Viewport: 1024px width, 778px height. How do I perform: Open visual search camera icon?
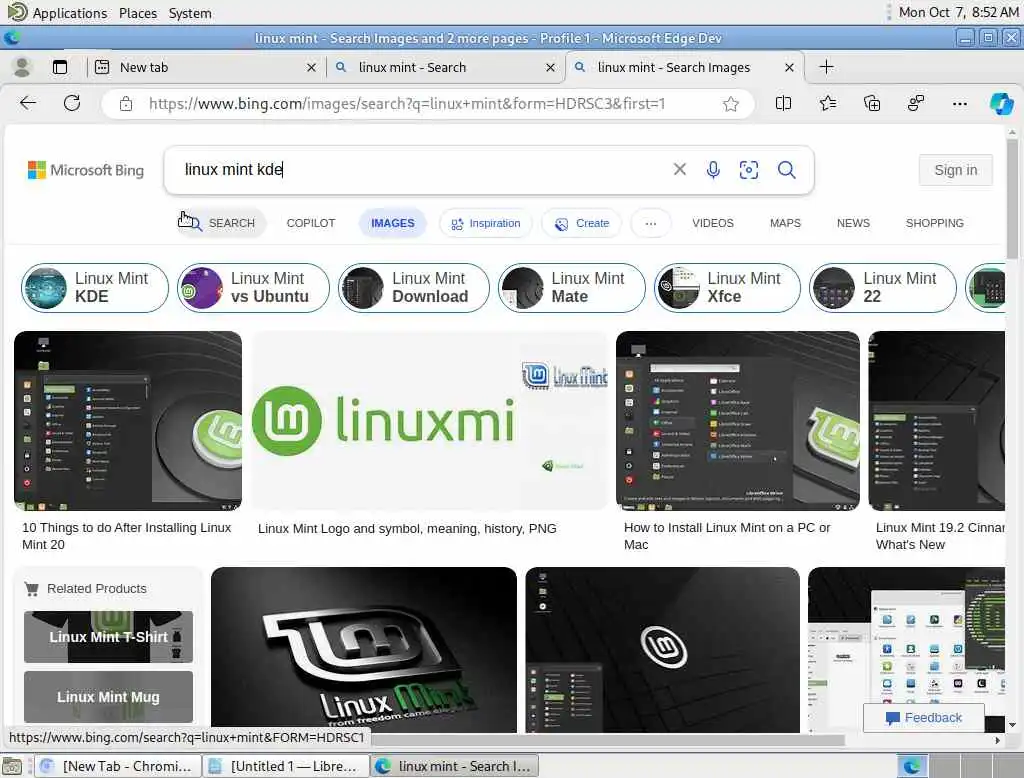point(748,170)
